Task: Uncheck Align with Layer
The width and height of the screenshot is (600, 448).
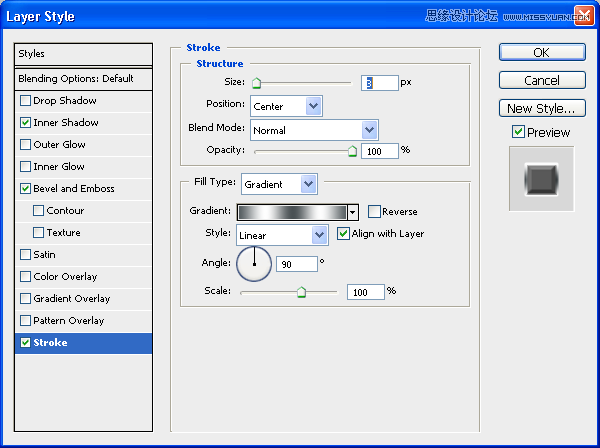Action: click(343, 233)
